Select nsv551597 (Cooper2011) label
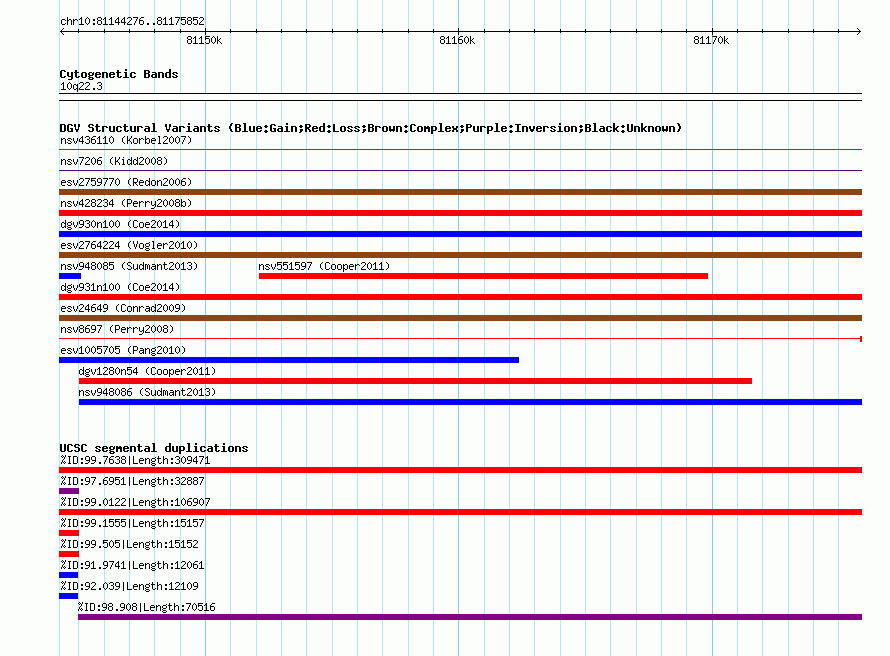 [x=324, y=266]
